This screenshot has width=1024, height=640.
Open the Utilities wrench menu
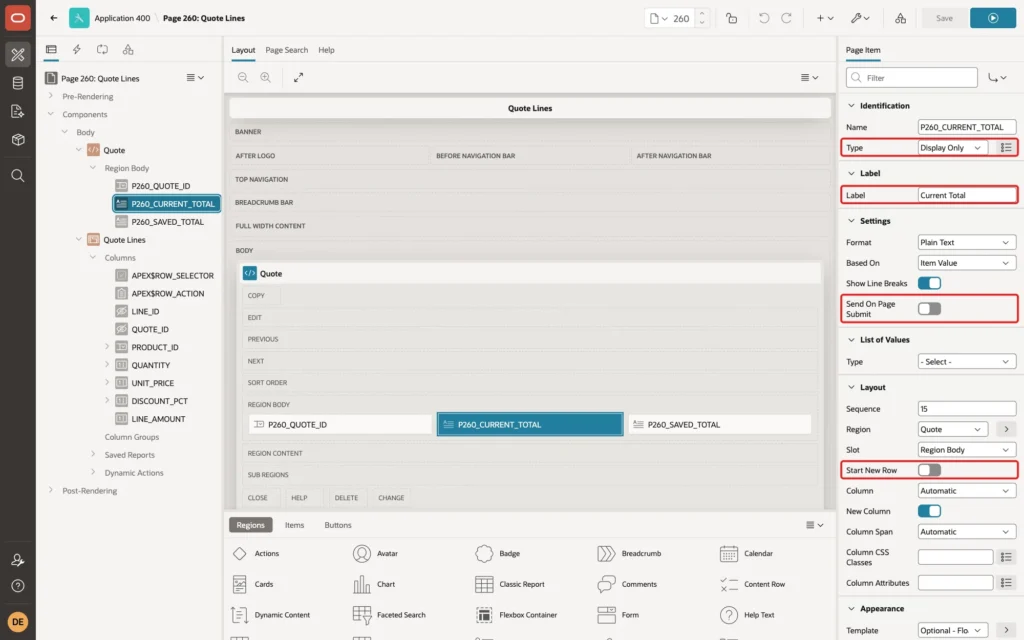point(860,18)
